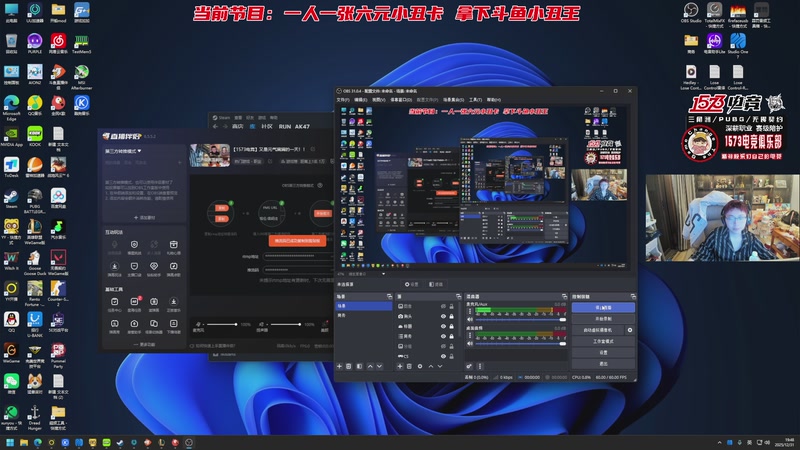Open Steam desktop shortcut icon
The height and width of the screenshot is (450, 800).
[x=11, y=198]
